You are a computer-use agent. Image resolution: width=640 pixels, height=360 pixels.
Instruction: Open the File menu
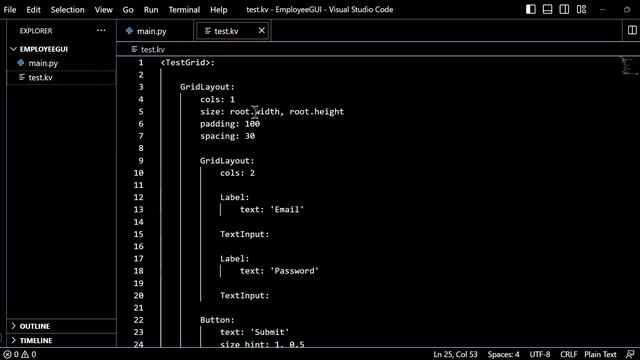coord(10,9)
